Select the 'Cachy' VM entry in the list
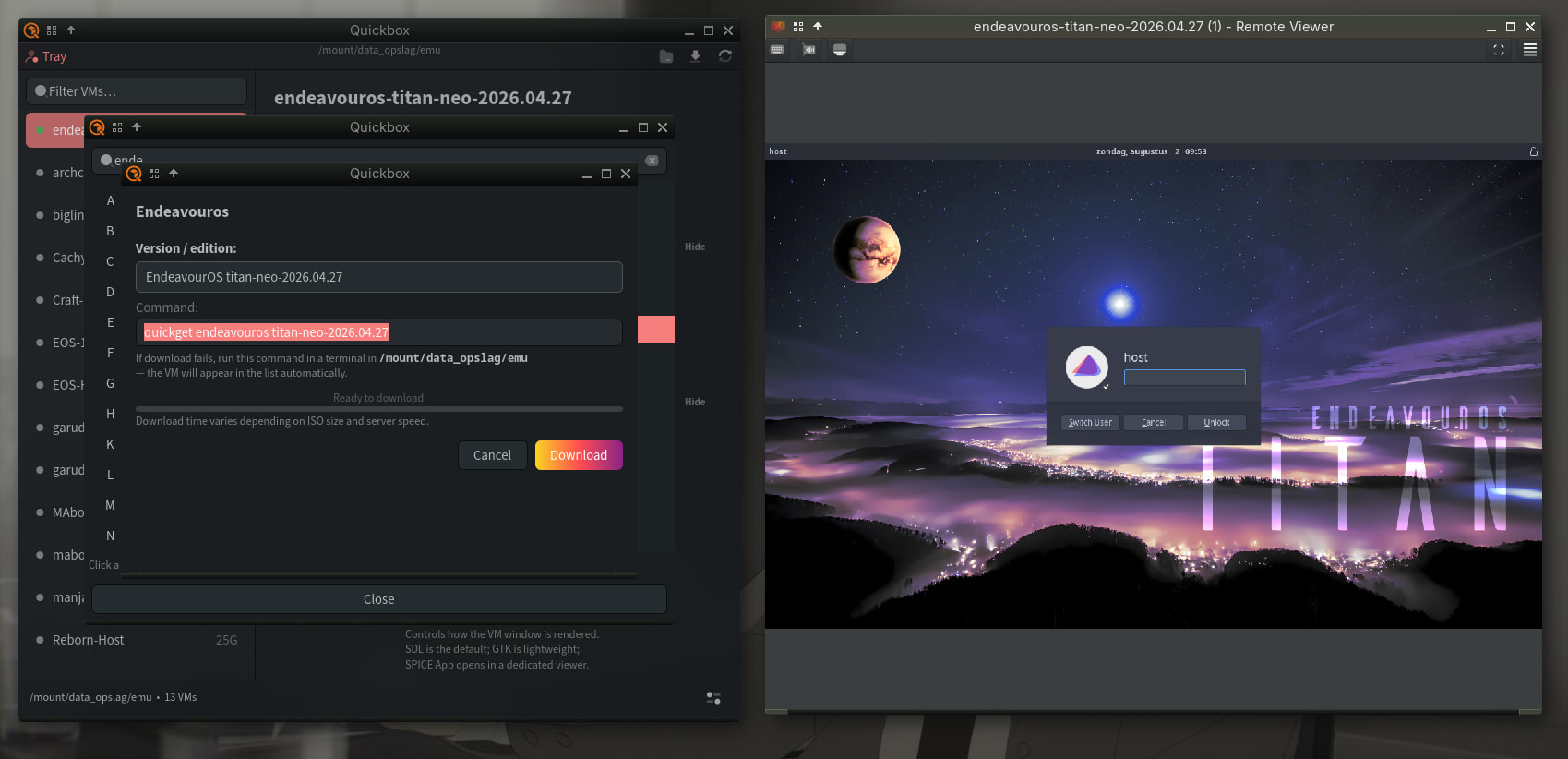Screen dimensions: 1568x759 [x=56, y=258]
